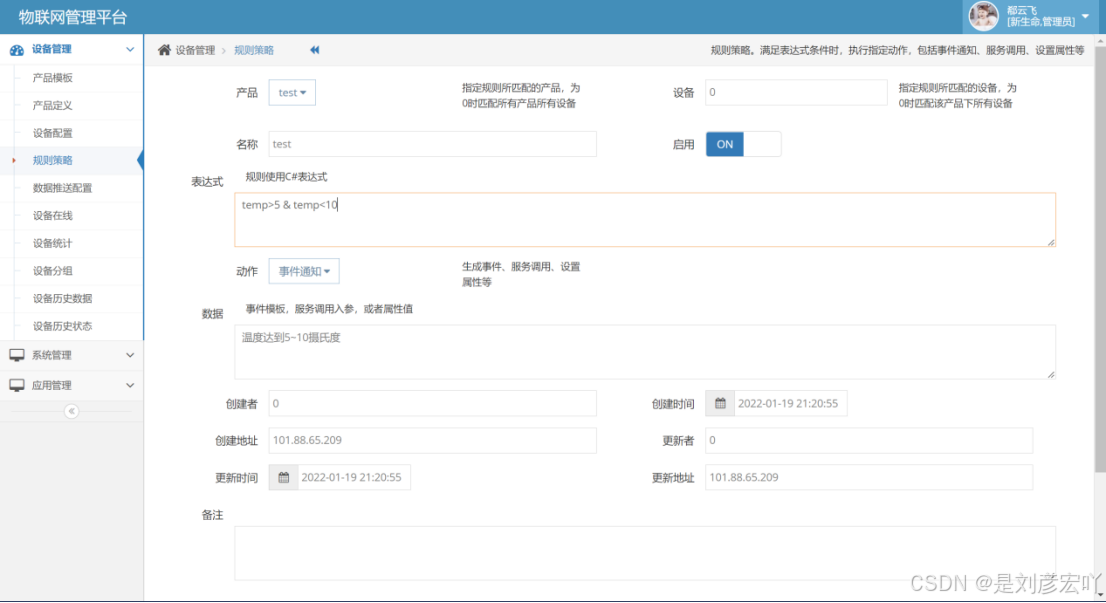This screenshot has width=1106, height=603.
Task: Click the 设备管理 breadcrumb link
Action: point(195,50)
